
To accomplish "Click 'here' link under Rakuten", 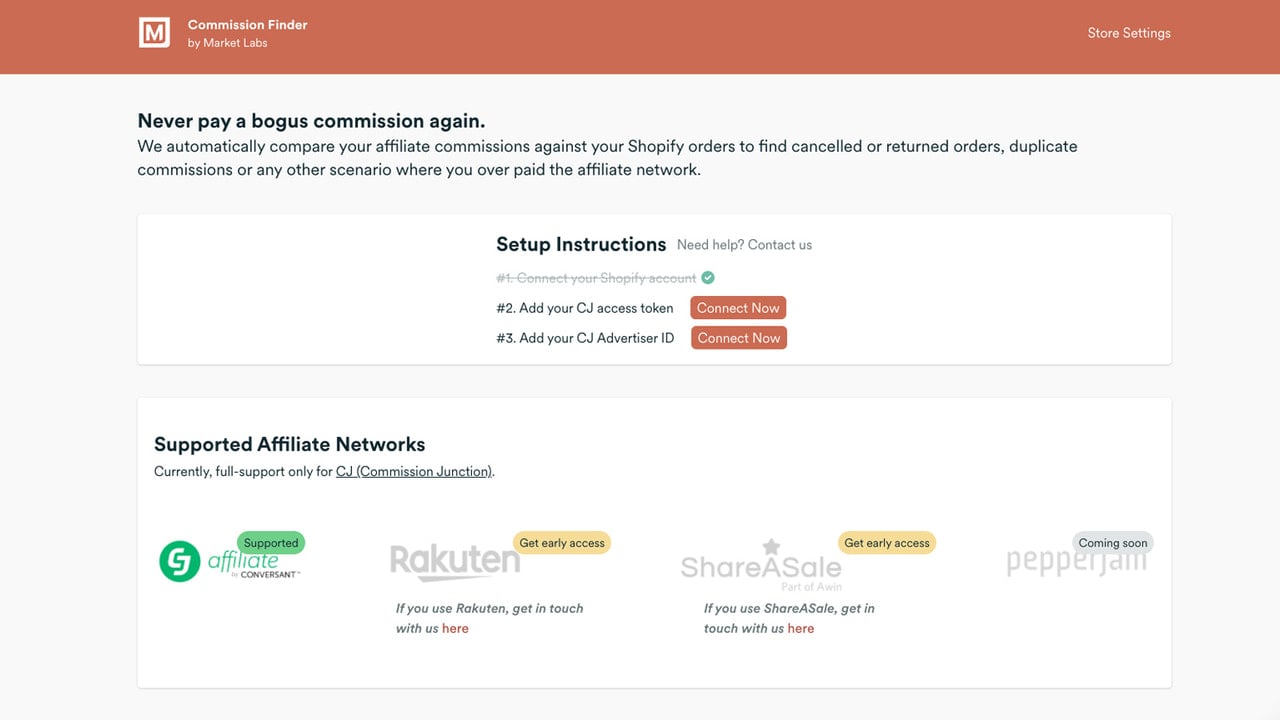I will [455, 629].
